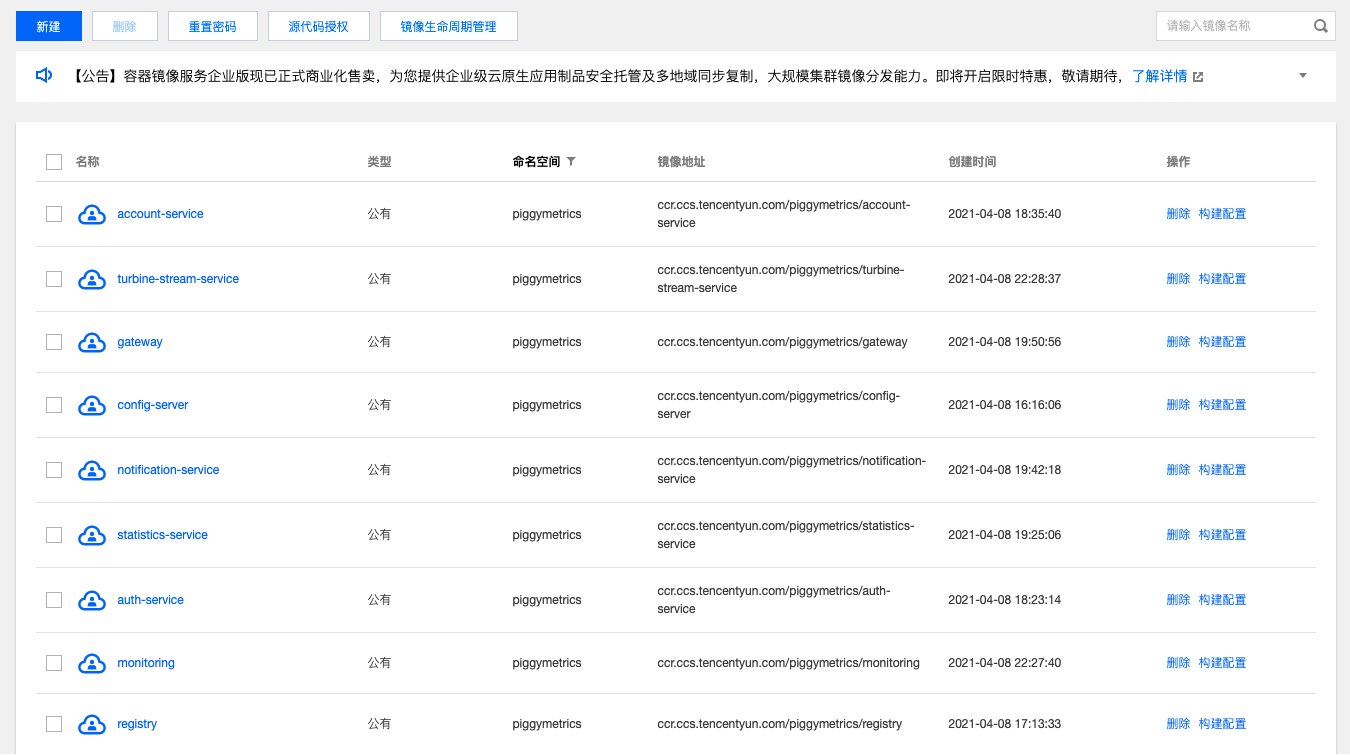Check the notification-service row checkbox
Image resolution: width=1350 pixels, height=755 pixels.
click(x=54, y=470)
